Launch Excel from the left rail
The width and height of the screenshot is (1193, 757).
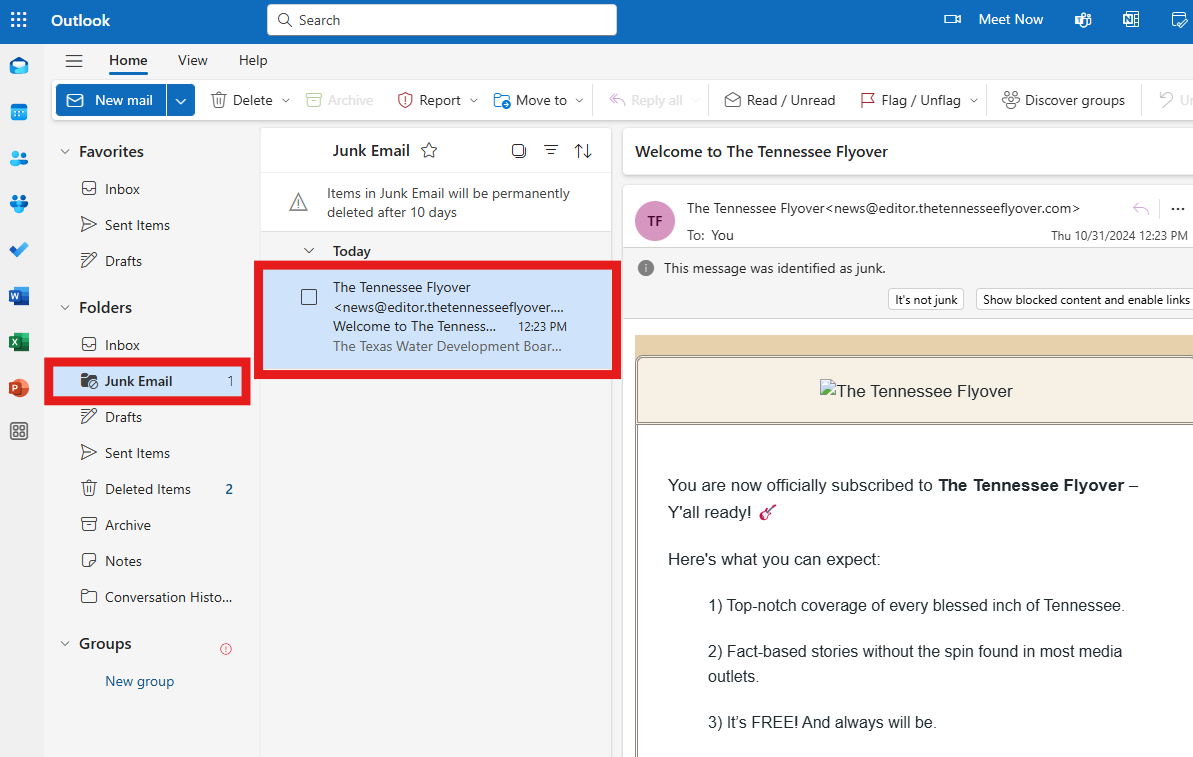tap(19, 342)
